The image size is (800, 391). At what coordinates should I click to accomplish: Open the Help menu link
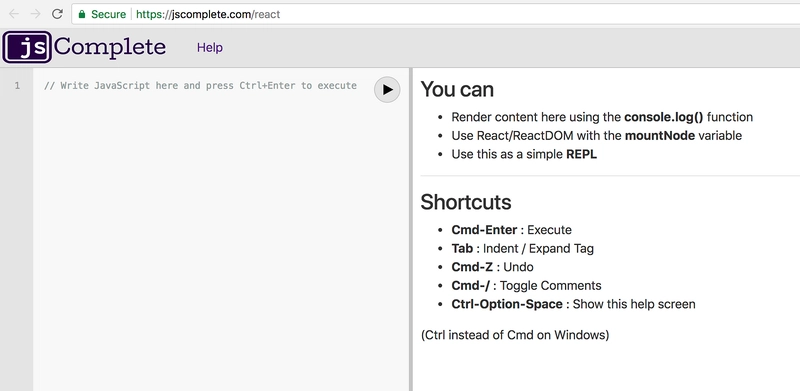(210, 47)
